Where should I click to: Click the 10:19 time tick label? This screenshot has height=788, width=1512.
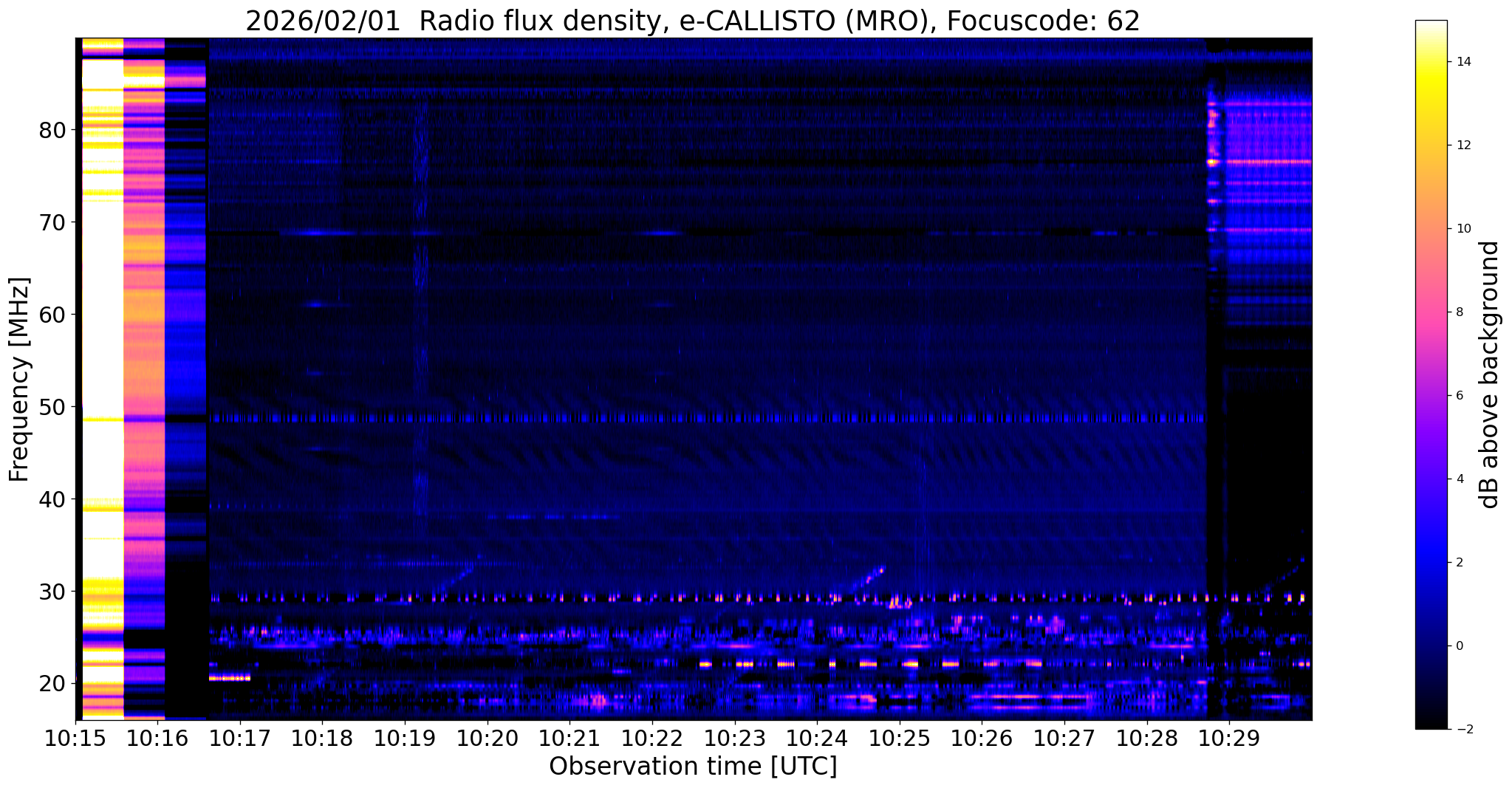pyautogui.click(x=405, y=739)
